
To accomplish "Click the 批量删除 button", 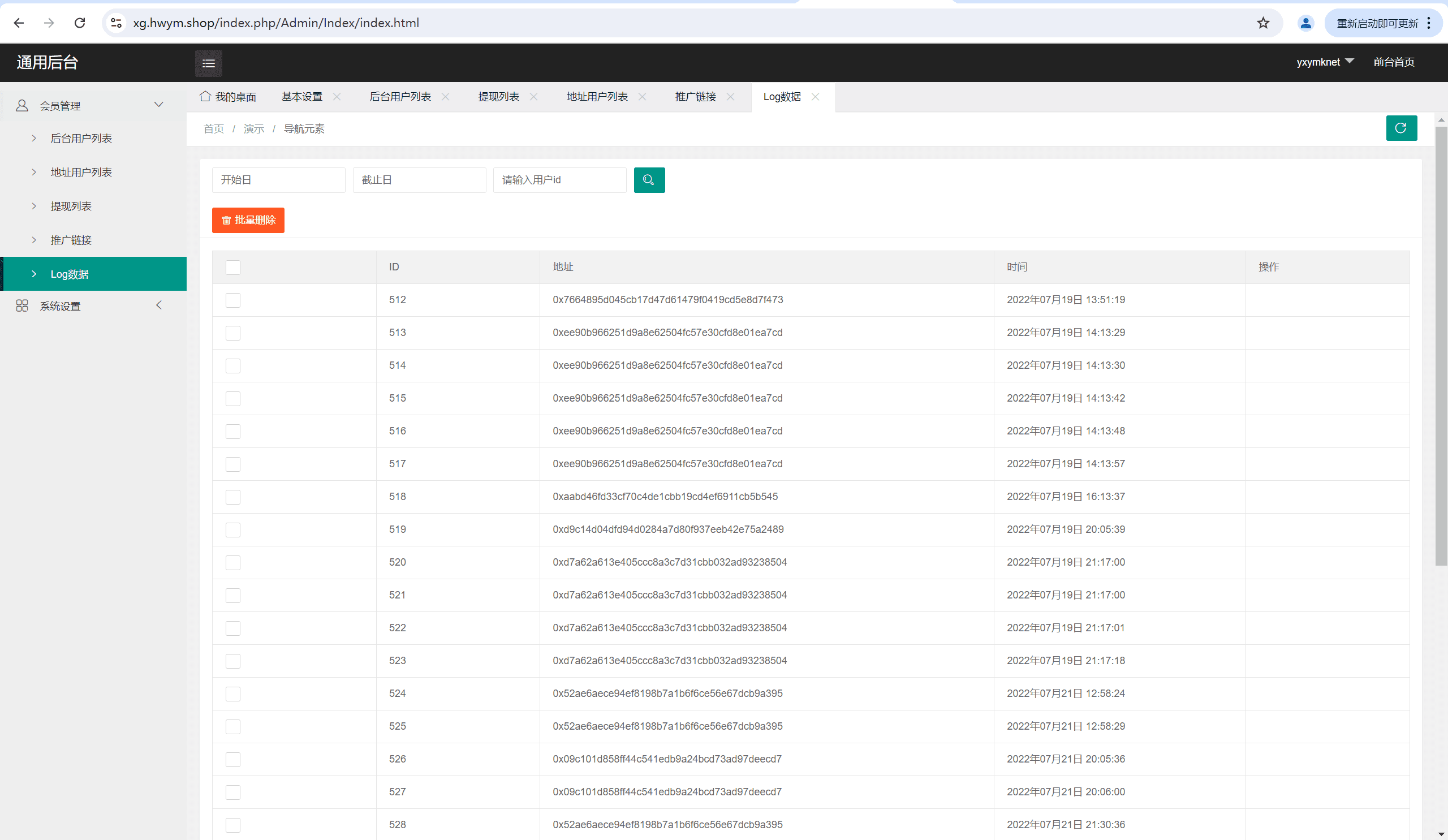I will tap(248, 220).
